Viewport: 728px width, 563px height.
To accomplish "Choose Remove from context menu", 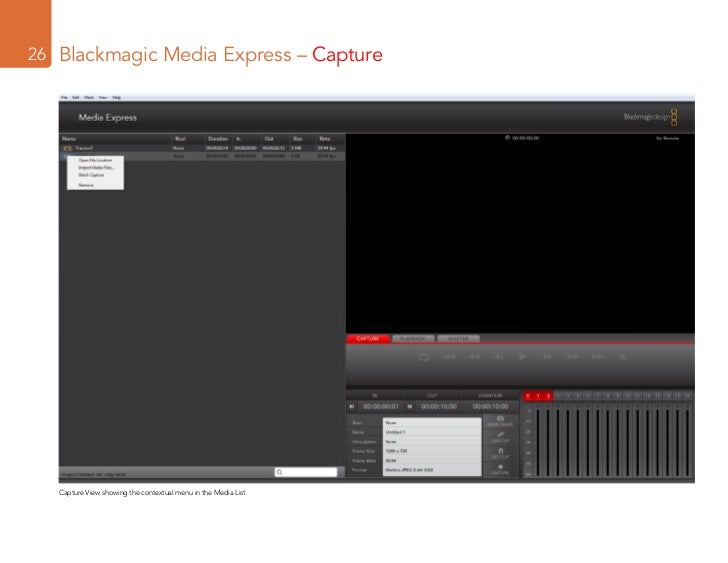I will [x=95, y=185].
